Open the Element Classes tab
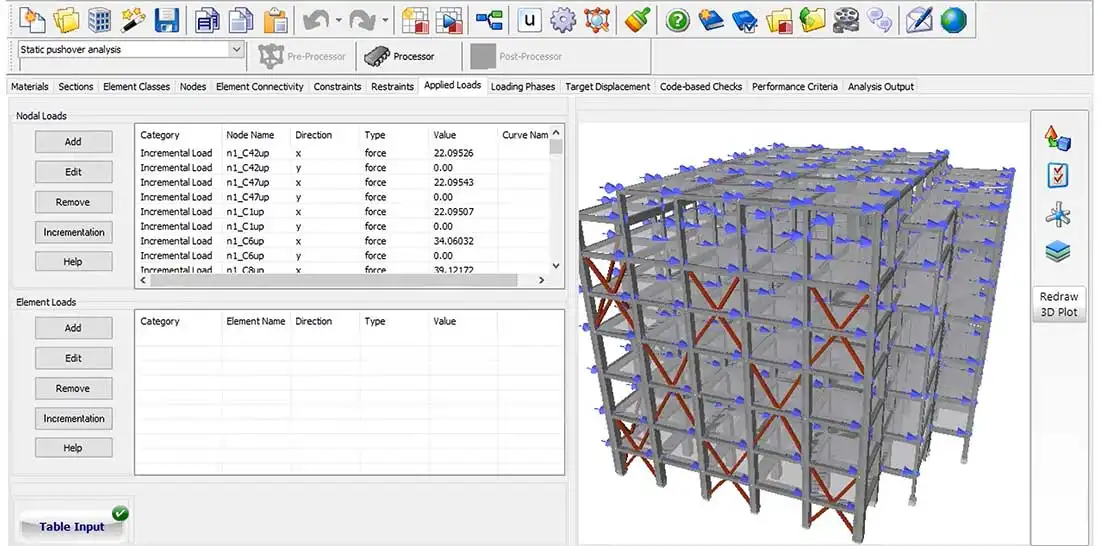1100x546 pixels. (x=136, y=86)
